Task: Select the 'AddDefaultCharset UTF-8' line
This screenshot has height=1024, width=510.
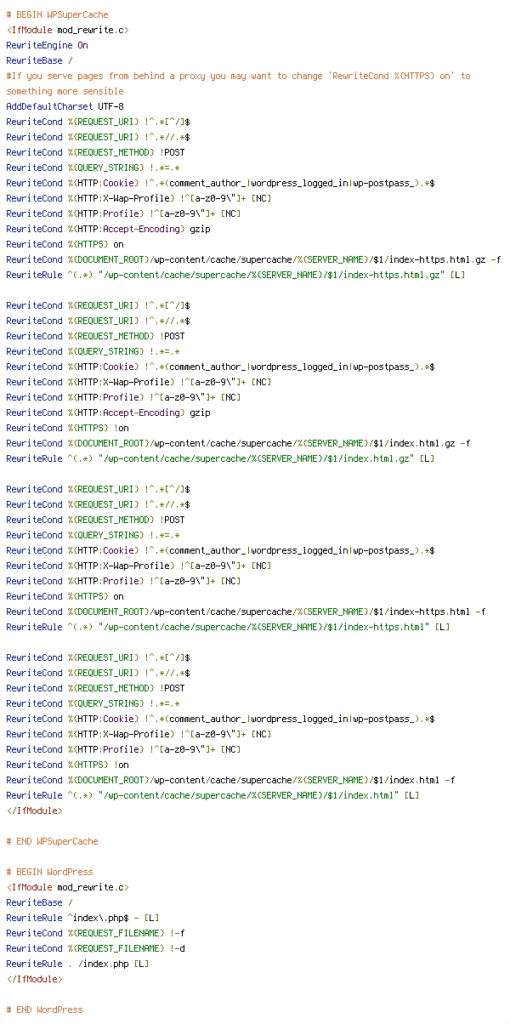Action: (x=65, y=106)
